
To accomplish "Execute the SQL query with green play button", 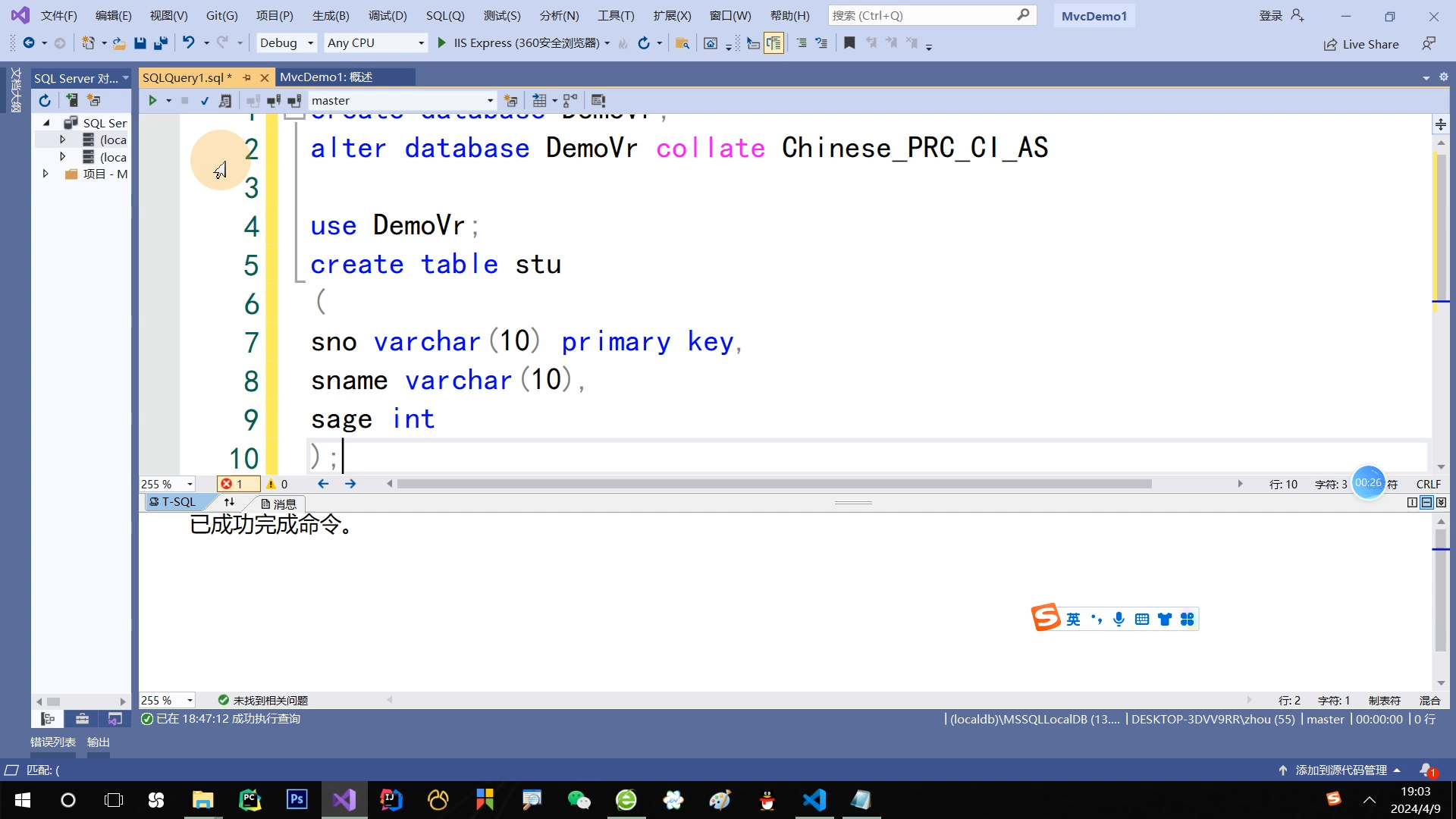I will (152, 100).
